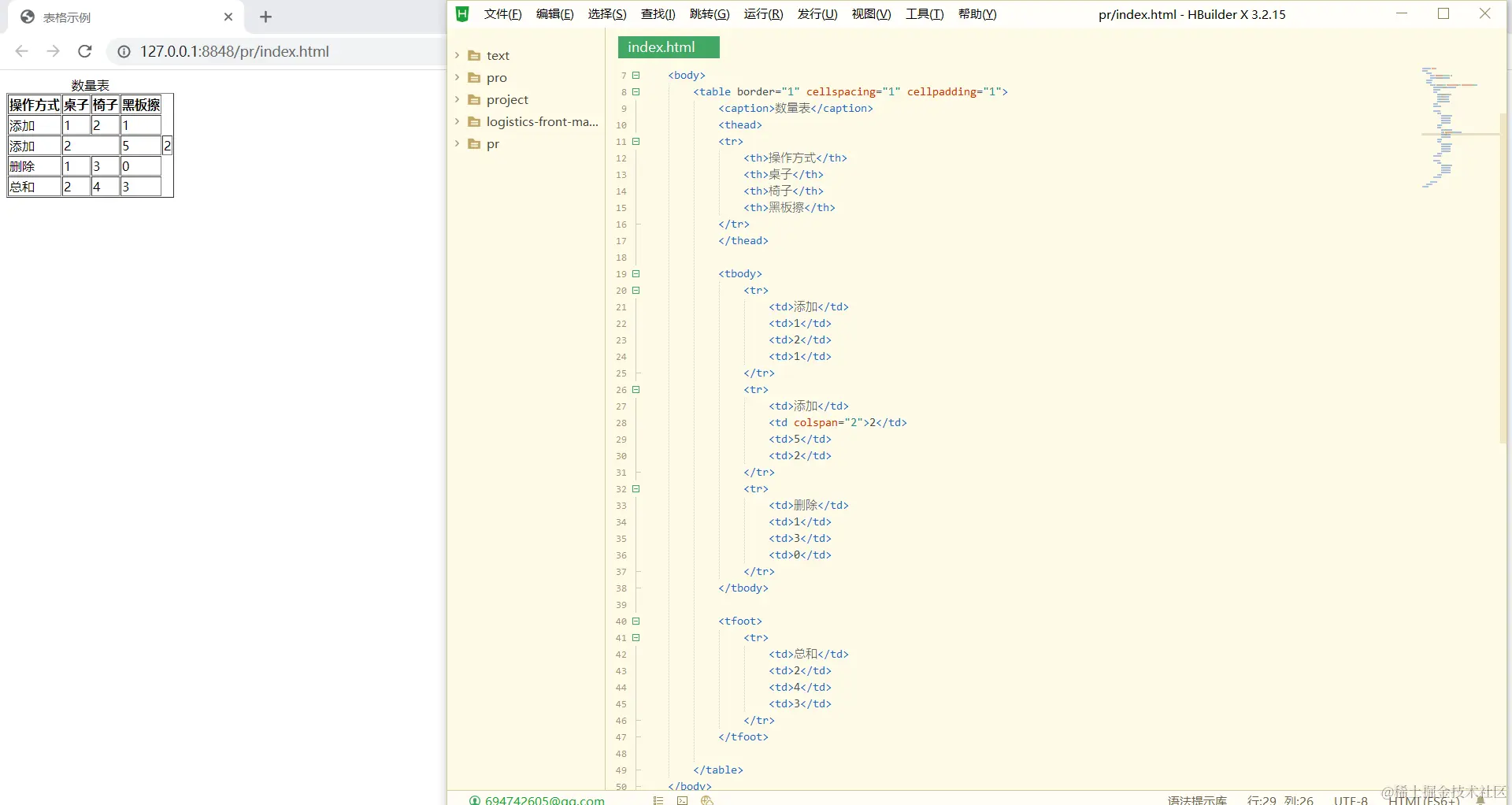This screenshot has width=1512, height=805.
Task: Fold the tr block at line 26
Action: click(636, 390)
